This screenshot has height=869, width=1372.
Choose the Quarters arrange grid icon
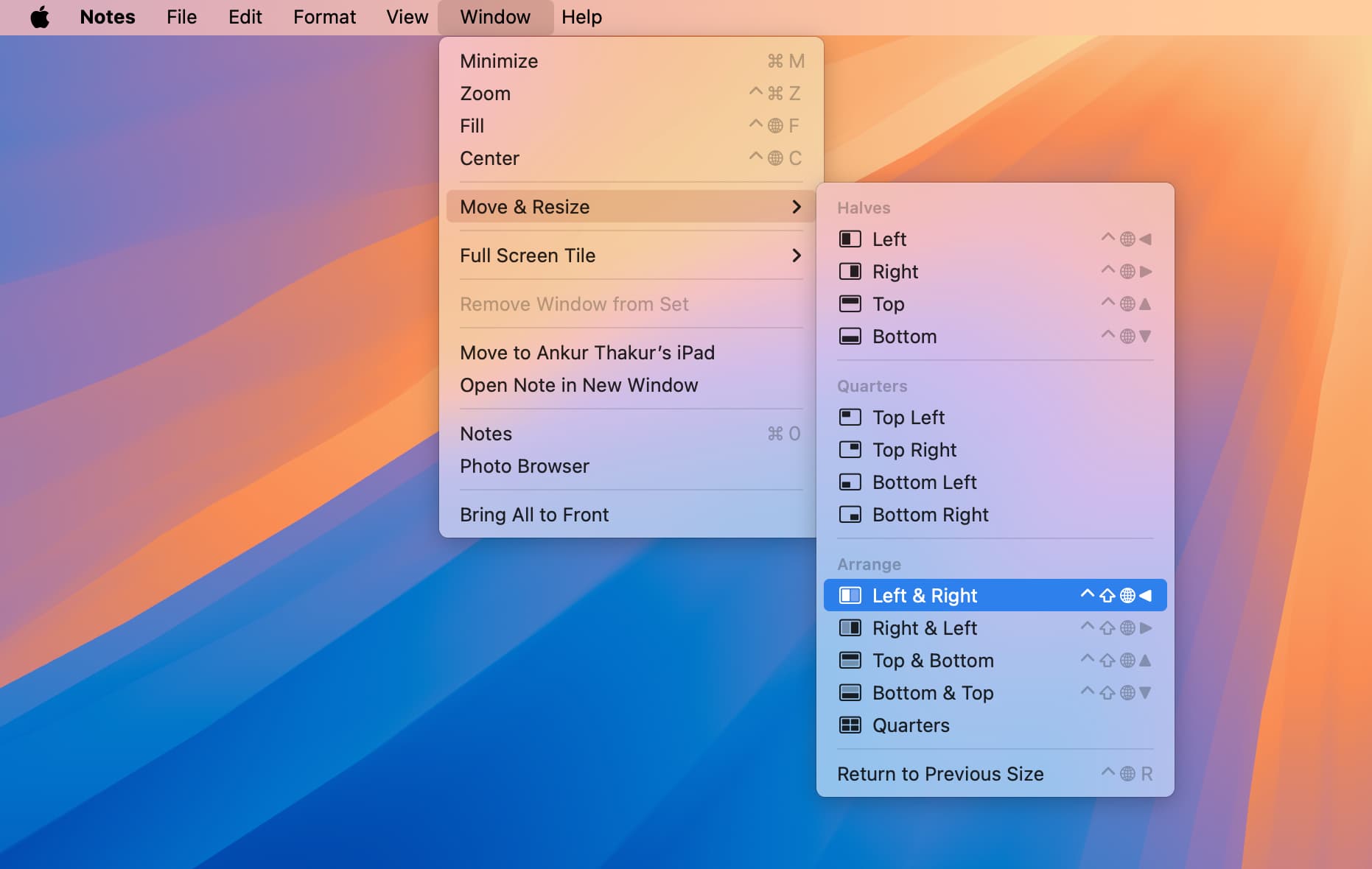click(850, 725)
